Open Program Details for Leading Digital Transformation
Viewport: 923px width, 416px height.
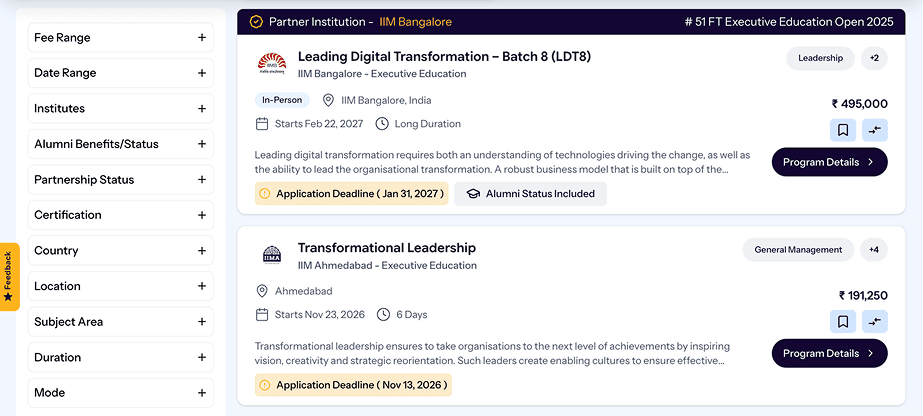click(829, 162)
